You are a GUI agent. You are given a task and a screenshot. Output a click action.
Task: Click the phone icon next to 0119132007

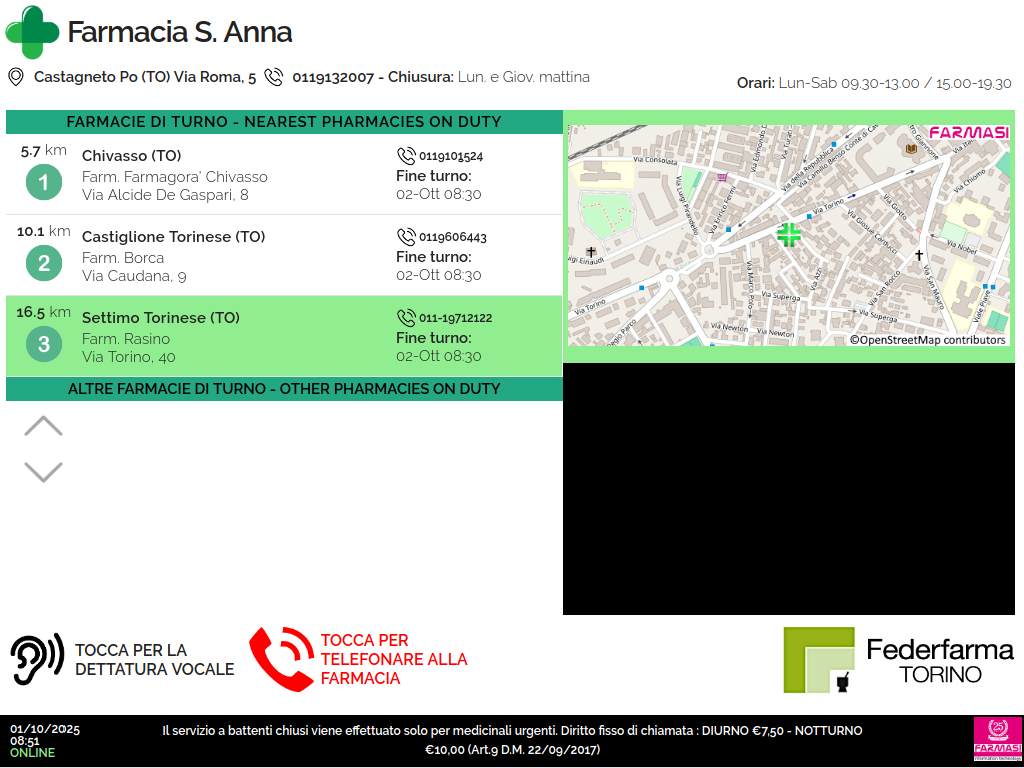pos(274,77)
